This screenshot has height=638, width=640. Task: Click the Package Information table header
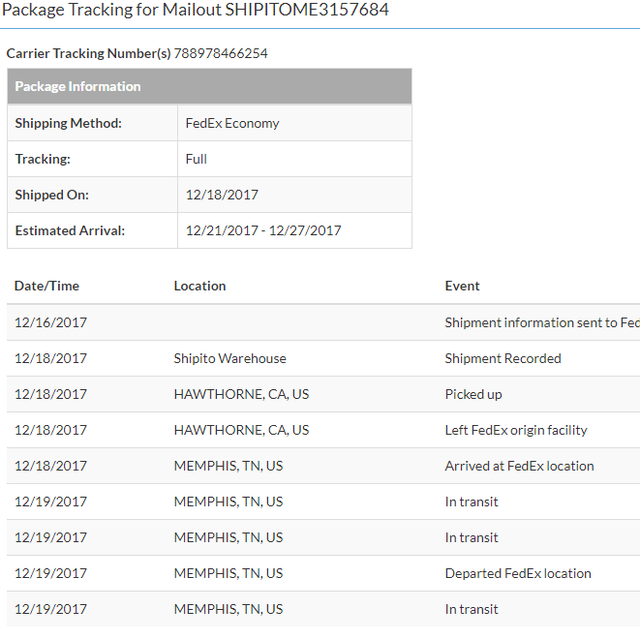click(209, 86)
